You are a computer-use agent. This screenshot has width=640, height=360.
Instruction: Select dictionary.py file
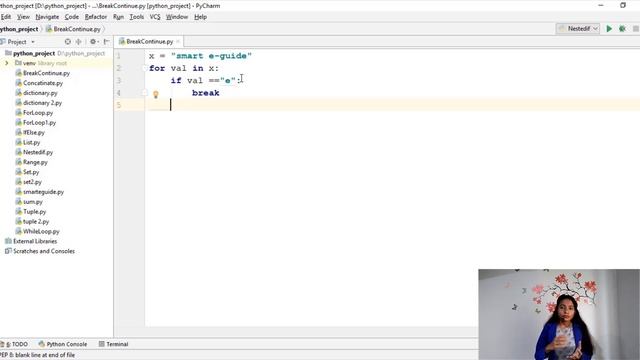(x=40, y=93)
